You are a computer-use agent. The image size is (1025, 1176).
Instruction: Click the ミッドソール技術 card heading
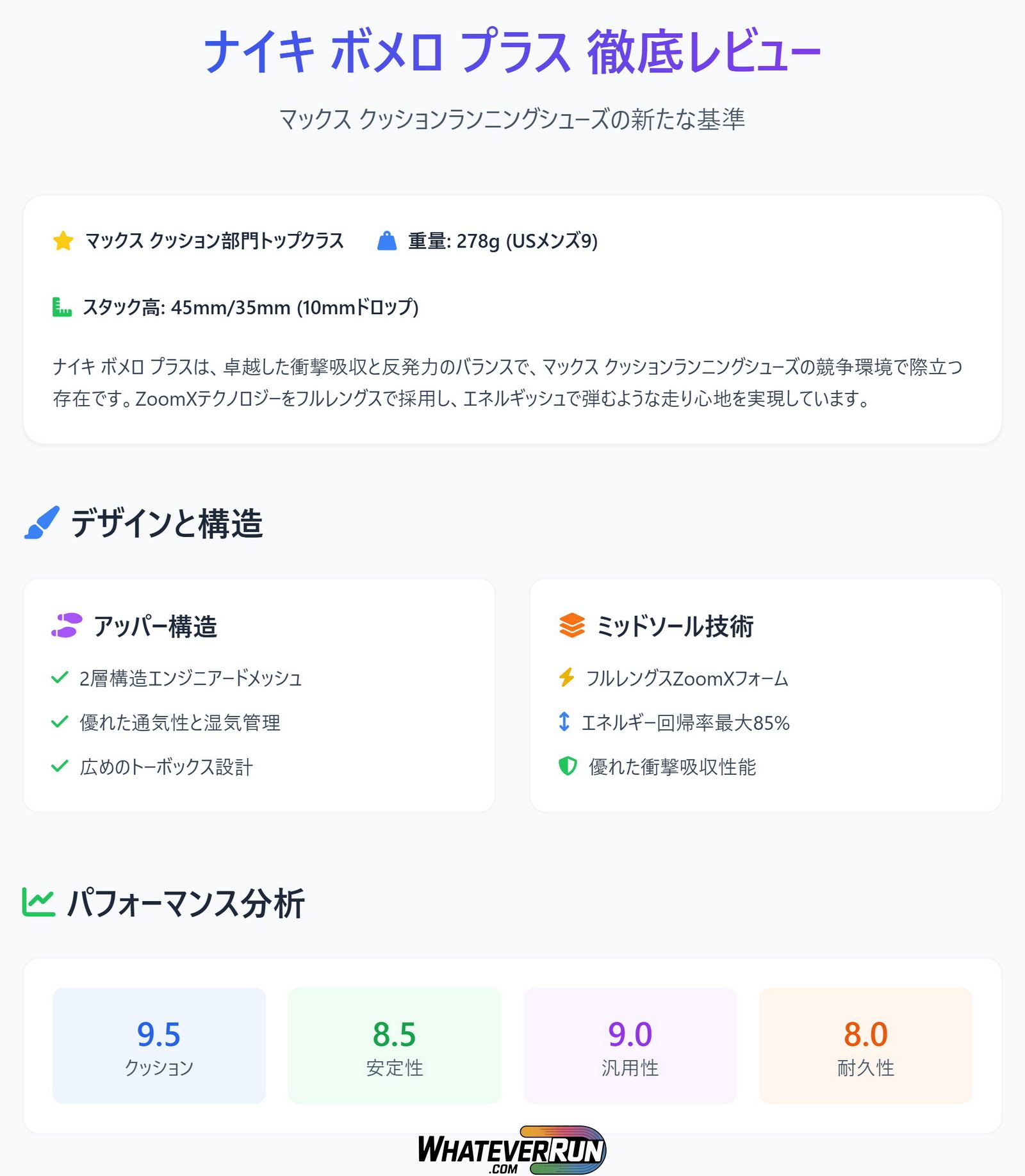[675, 626]
